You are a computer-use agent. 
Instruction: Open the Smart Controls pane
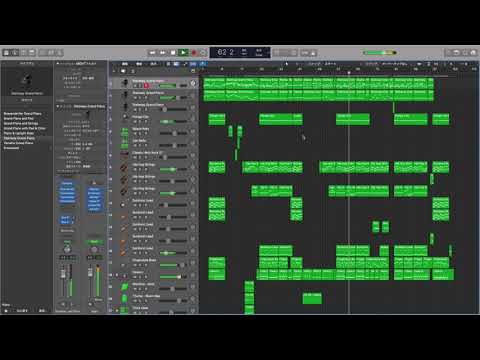point(43,53)
